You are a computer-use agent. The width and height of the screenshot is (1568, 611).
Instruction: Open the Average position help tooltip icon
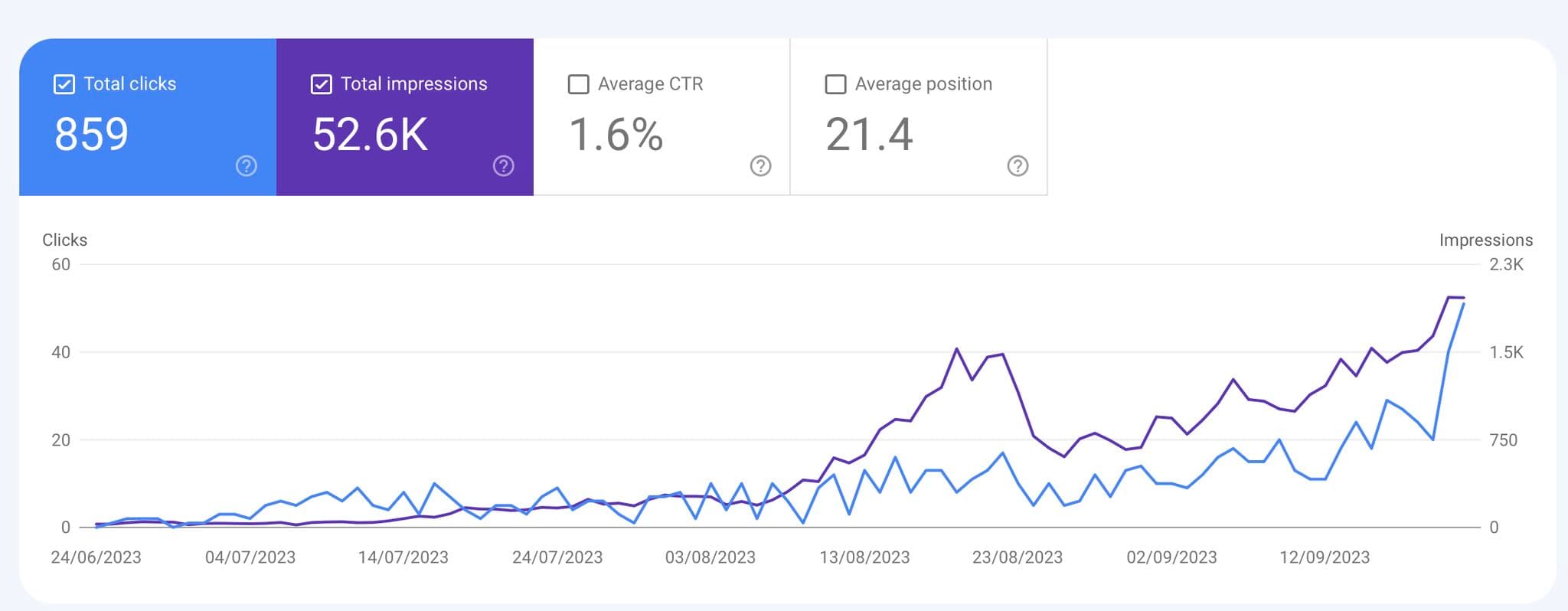click(x=1018, y=165)
